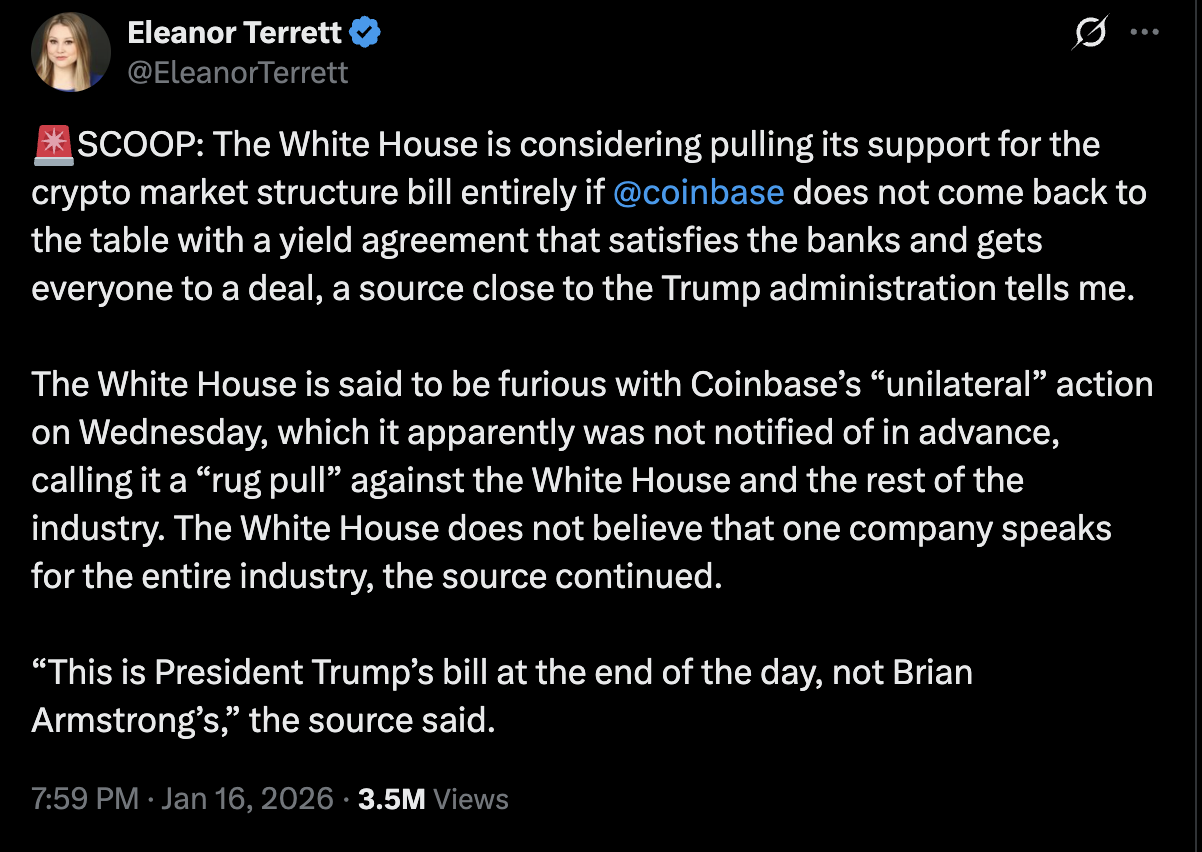Open the @coinbase profile link
Viewport: 1202px width, 852px height.
pos(700,192)
